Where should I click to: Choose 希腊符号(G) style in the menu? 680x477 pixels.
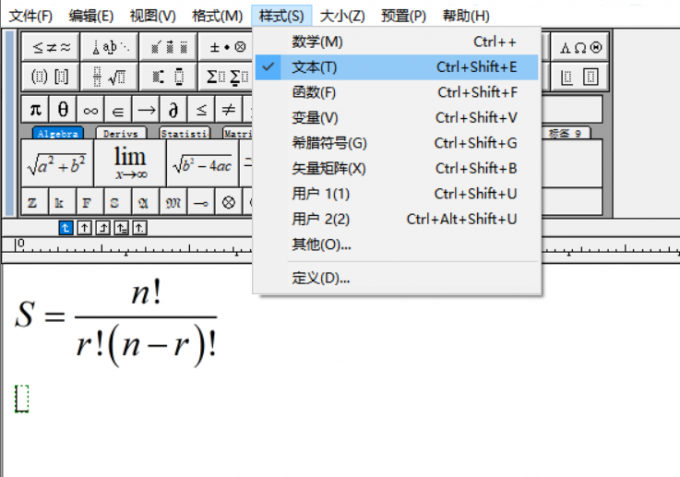point(329,143)
